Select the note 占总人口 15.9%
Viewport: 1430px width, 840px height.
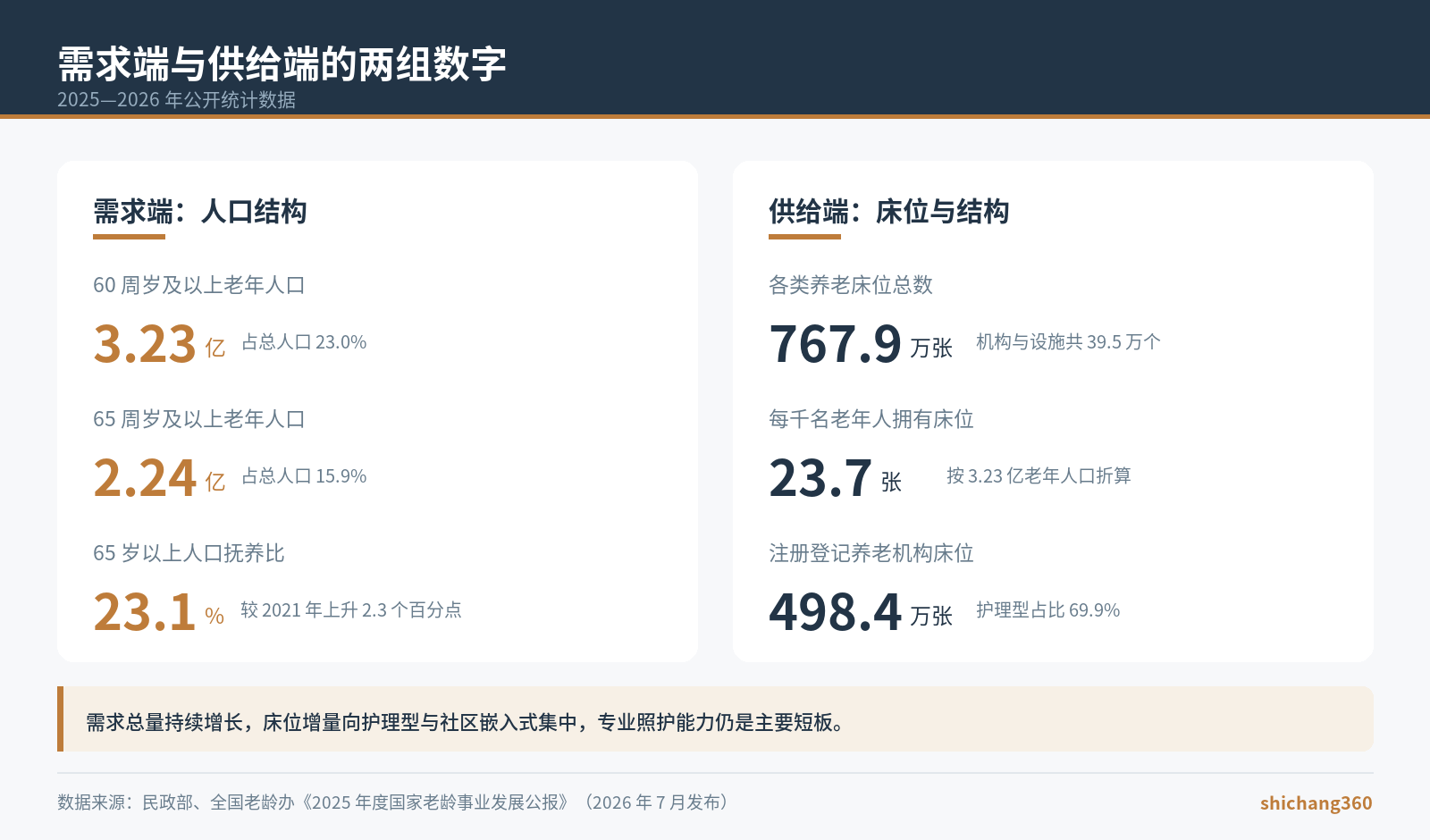click(304, 476)
